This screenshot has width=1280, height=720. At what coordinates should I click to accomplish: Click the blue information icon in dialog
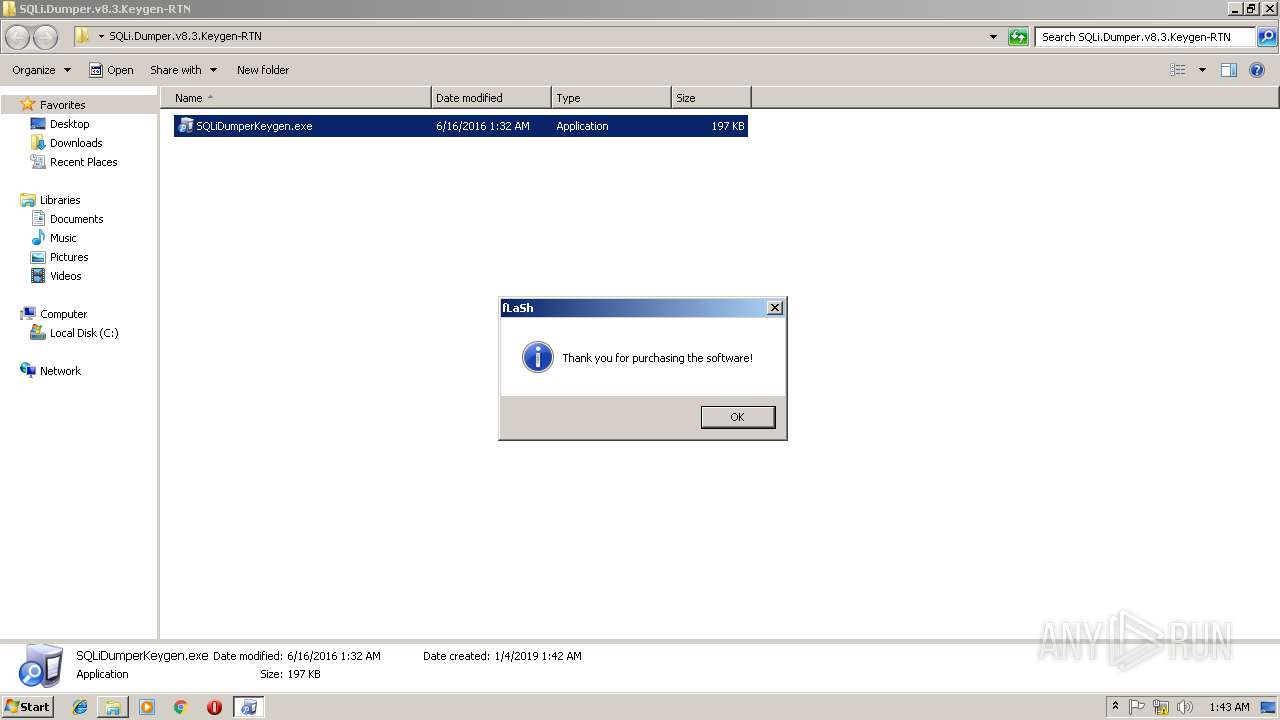(x=537, y=357)
